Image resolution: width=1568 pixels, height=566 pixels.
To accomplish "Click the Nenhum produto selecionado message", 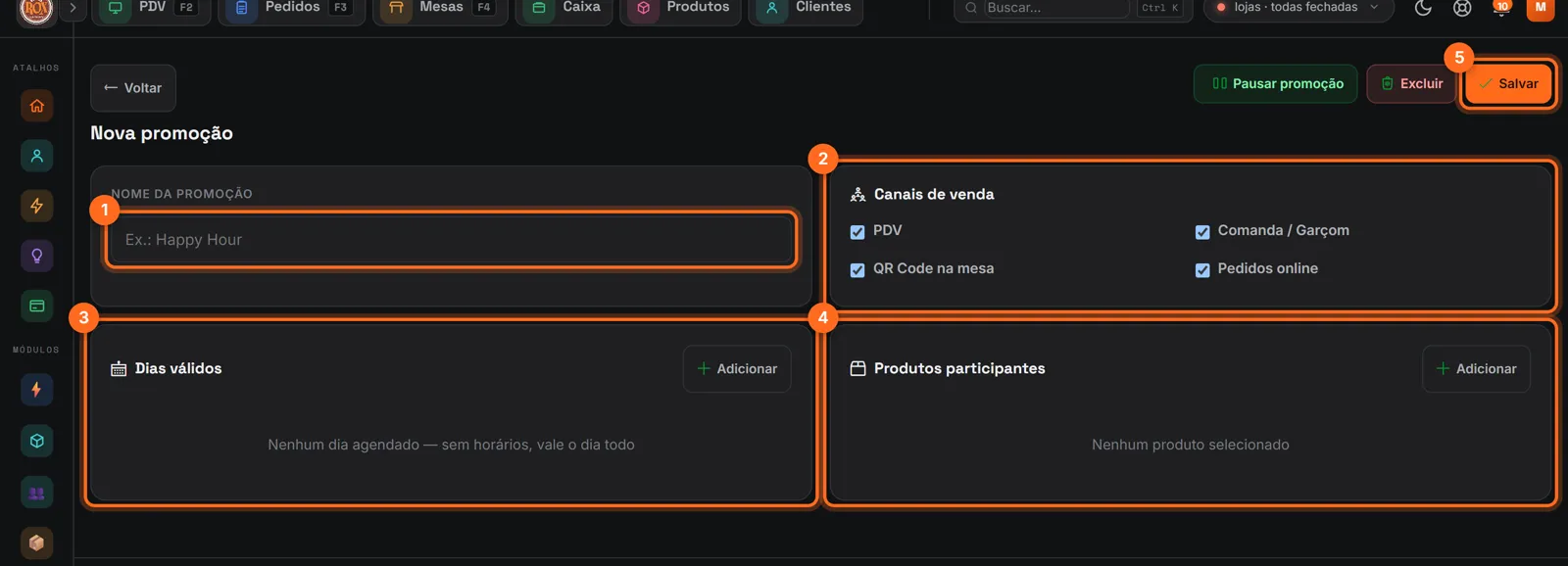I will (x=1191, y=445).
